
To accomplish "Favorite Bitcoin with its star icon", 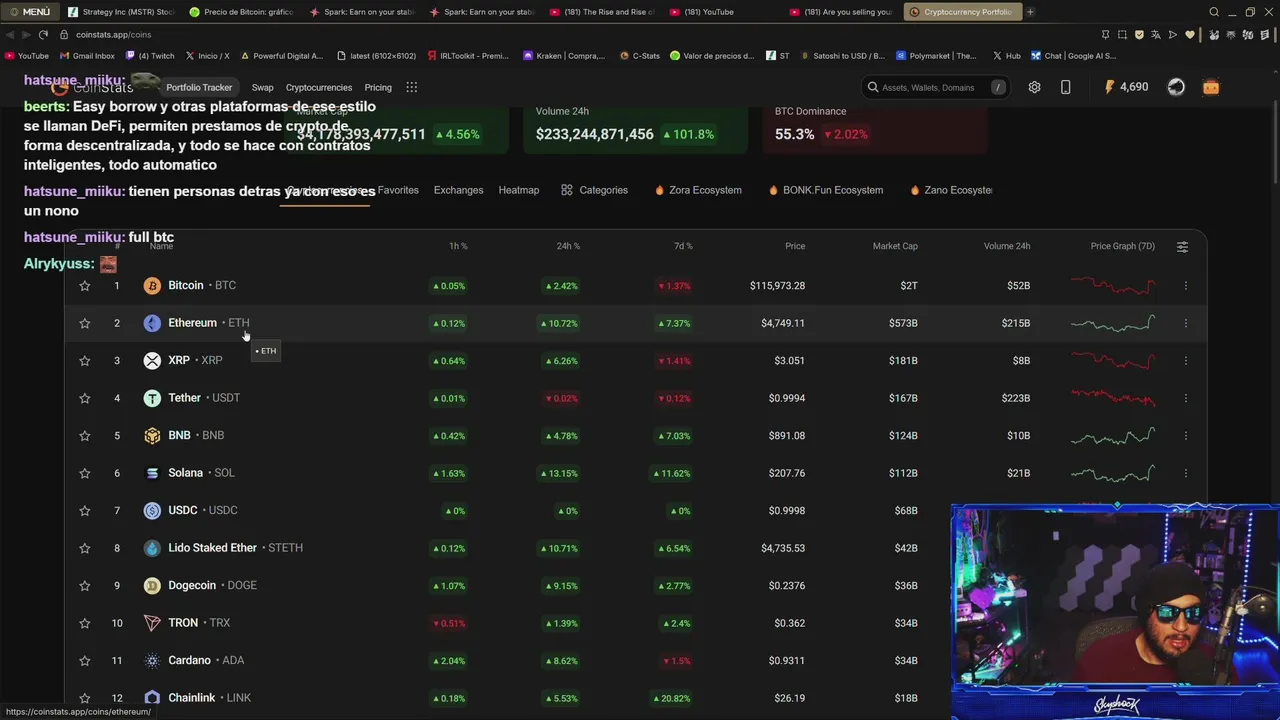I will [x=85, y=286].
